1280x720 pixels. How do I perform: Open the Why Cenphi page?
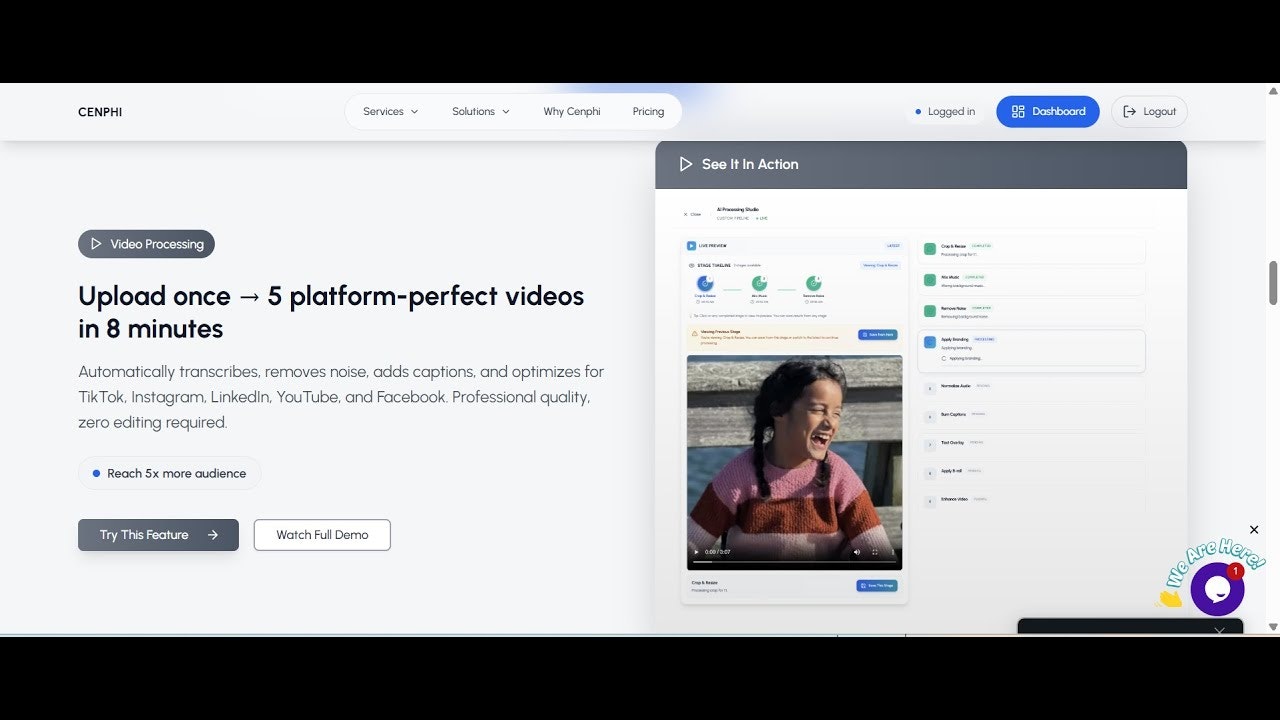pos(572,112)
